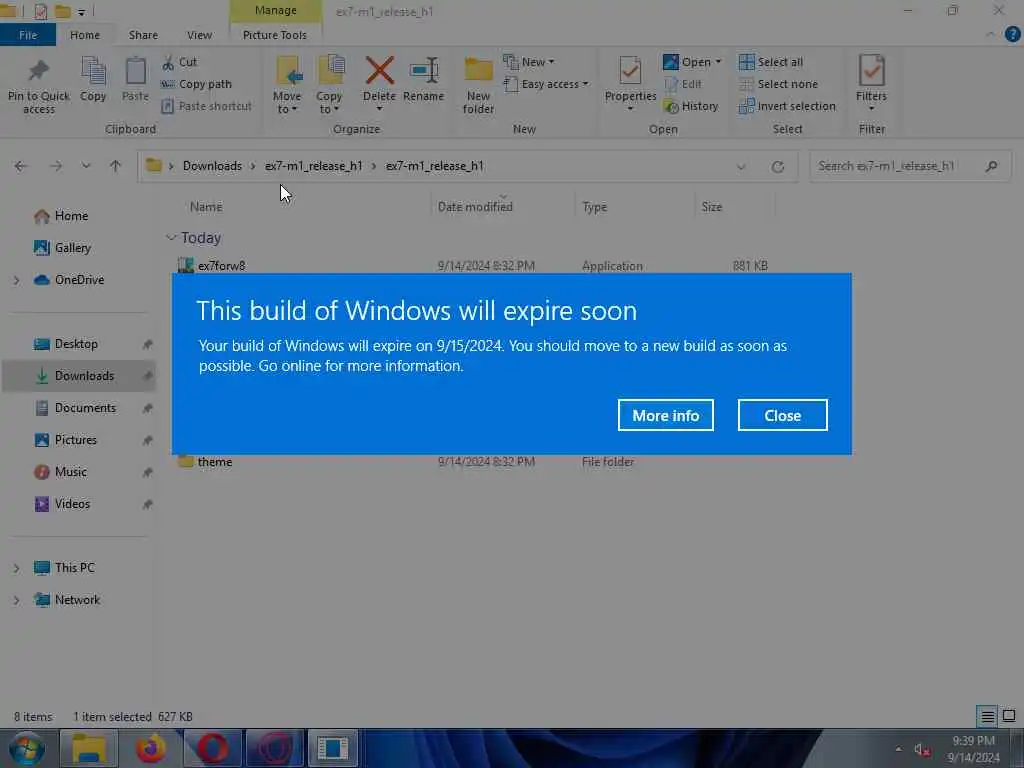Expand address bar history dropdown
The width and height of the screenshot is (1024, 768).
pyautogui.click(x=741, y=167)
